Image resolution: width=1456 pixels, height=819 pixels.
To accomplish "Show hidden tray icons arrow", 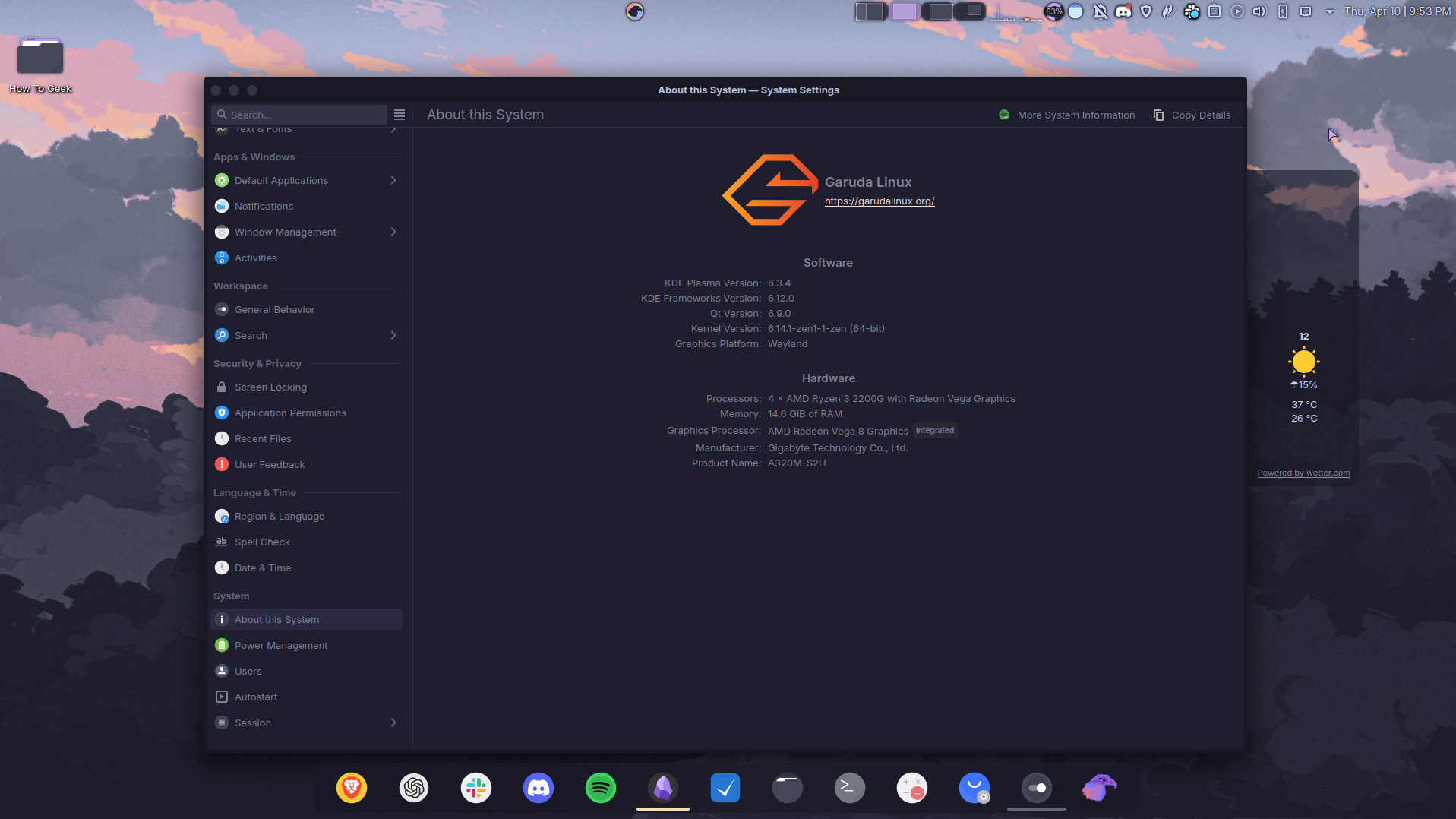I will pyautogui.click(x=1329, y=11).
